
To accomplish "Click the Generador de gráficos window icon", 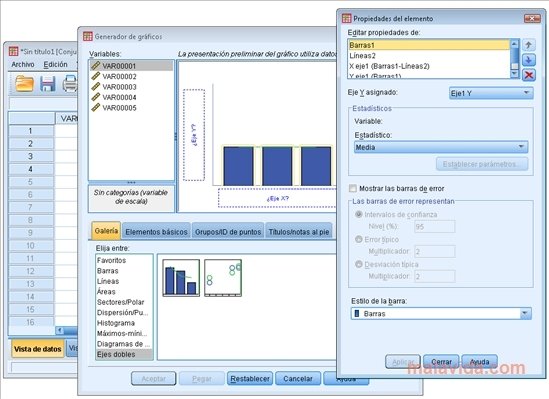I will 88,36.
